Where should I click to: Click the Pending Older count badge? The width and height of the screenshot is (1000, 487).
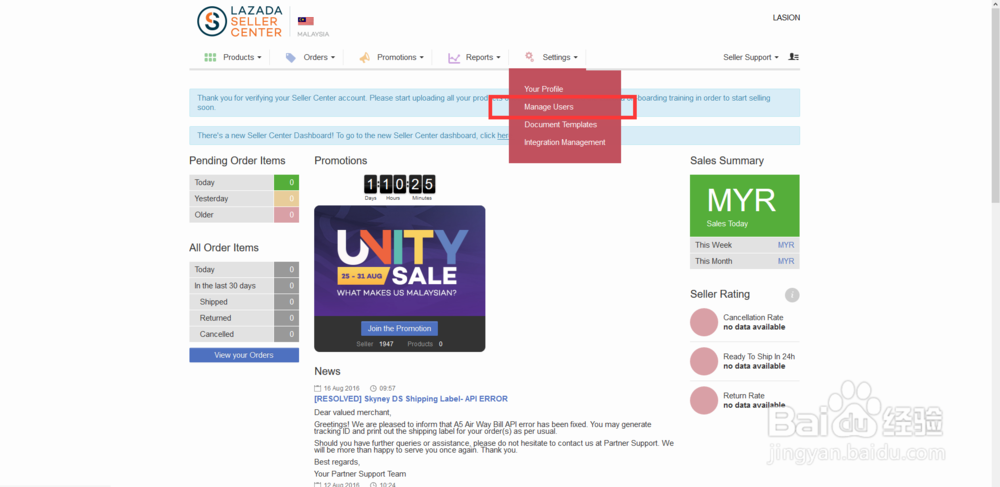[x=286, y=215]
